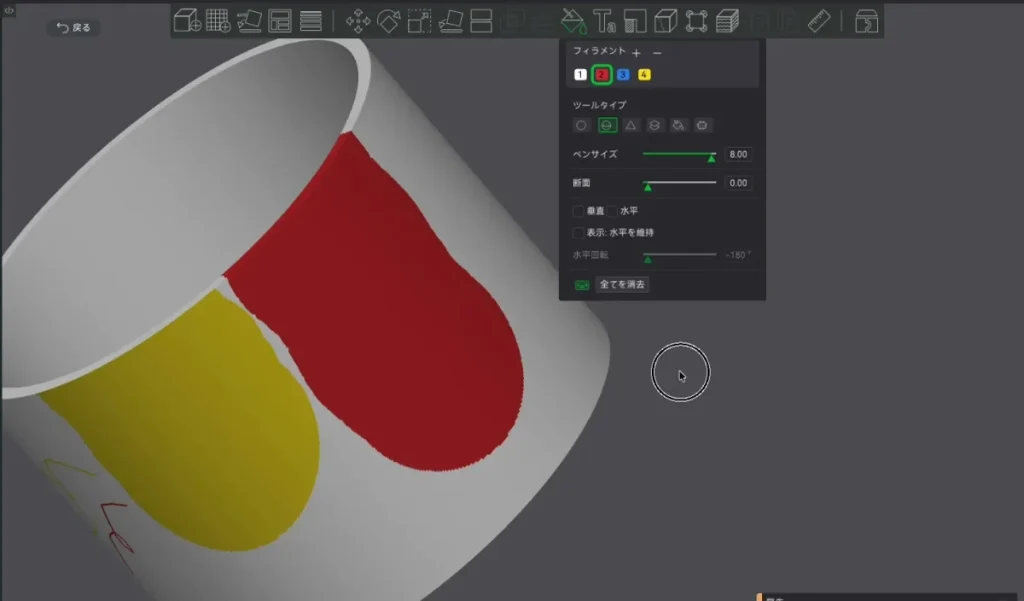Select the triangle tool type
Viewport: 1024px width, 601px height.
click(630, 125)
